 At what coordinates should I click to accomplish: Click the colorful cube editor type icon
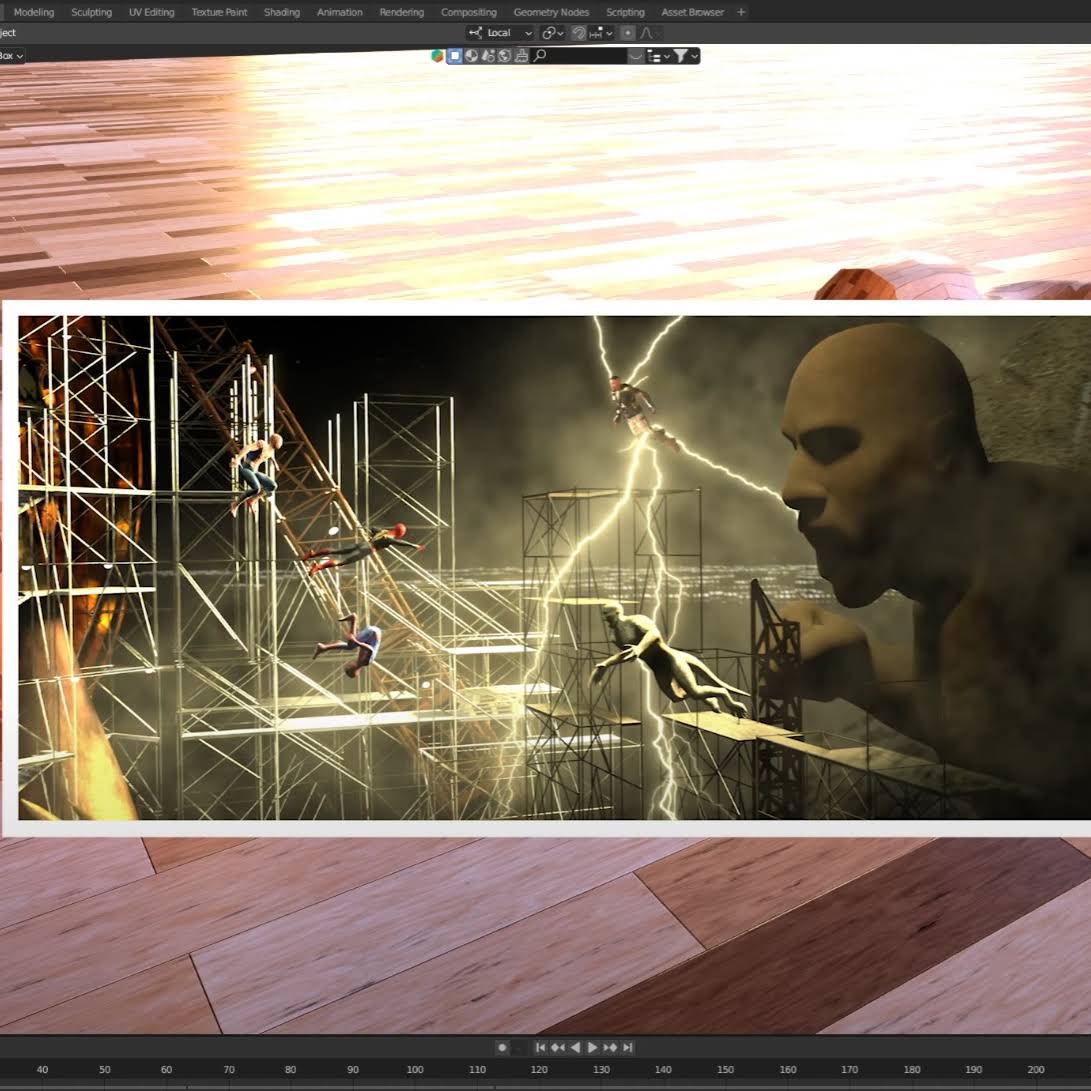click(x=437, y=56)
